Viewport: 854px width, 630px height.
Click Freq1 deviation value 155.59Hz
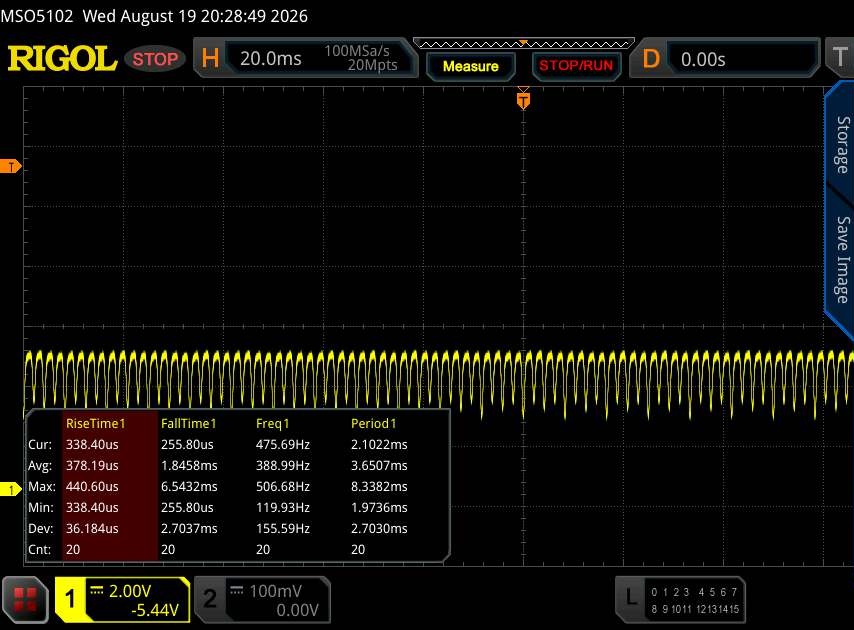[x=283, y=528]
